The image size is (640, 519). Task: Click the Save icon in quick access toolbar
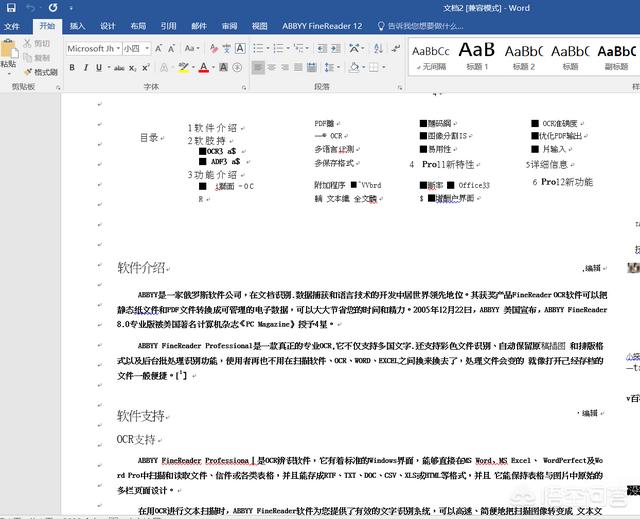click(11, 8)
